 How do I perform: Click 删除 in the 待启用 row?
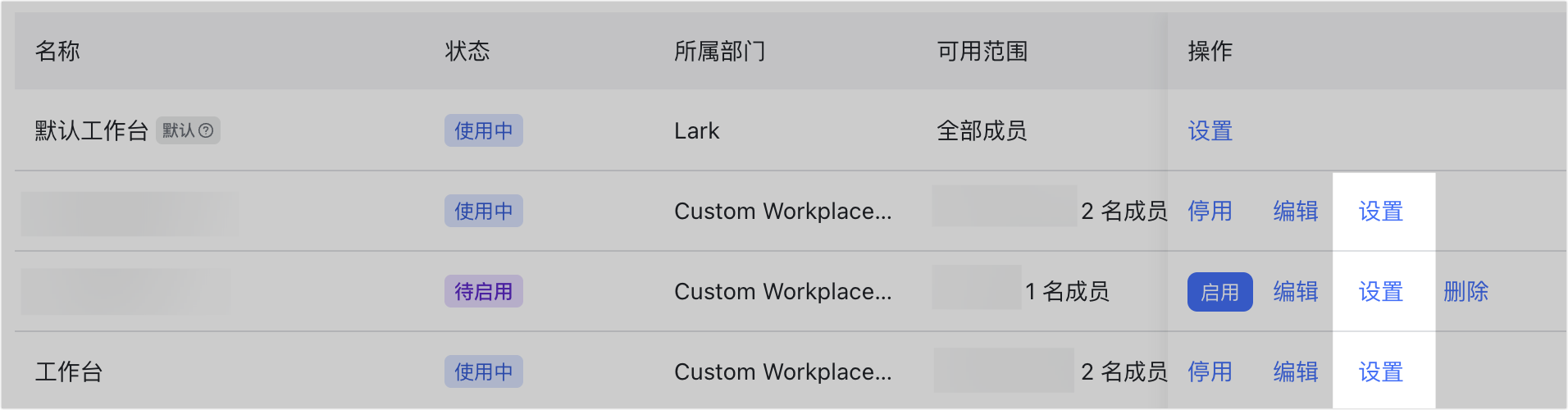[1465, 292]
